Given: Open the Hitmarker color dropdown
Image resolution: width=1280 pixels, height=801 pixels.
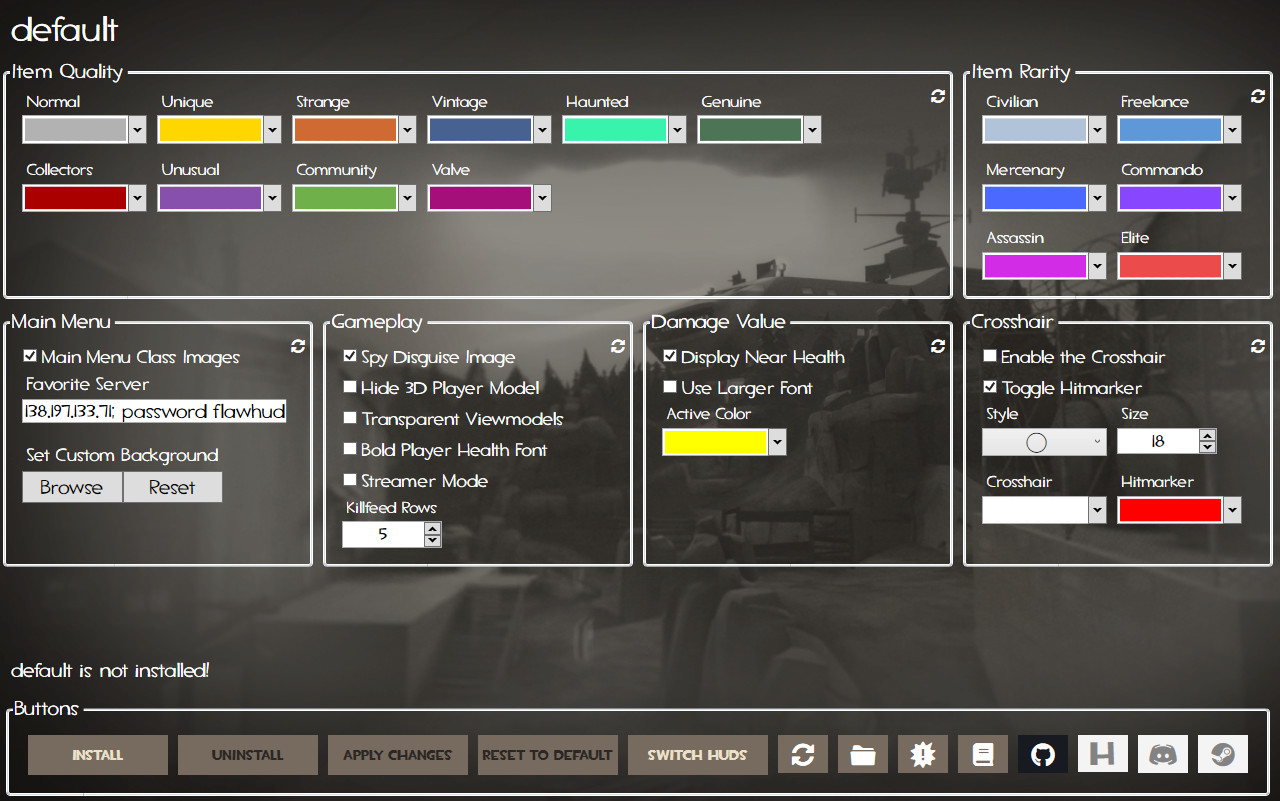Looking at the screenshot, I should [1232, 510].
